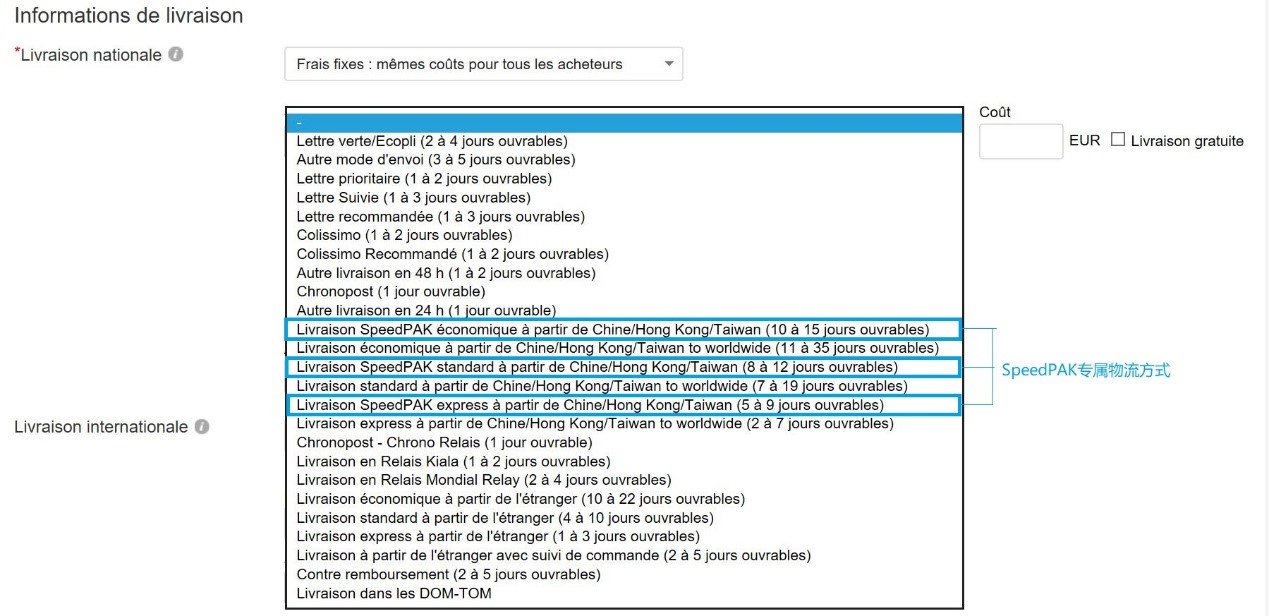Choose Chronopost - Chrono Relais option

(x=624, y=443)
